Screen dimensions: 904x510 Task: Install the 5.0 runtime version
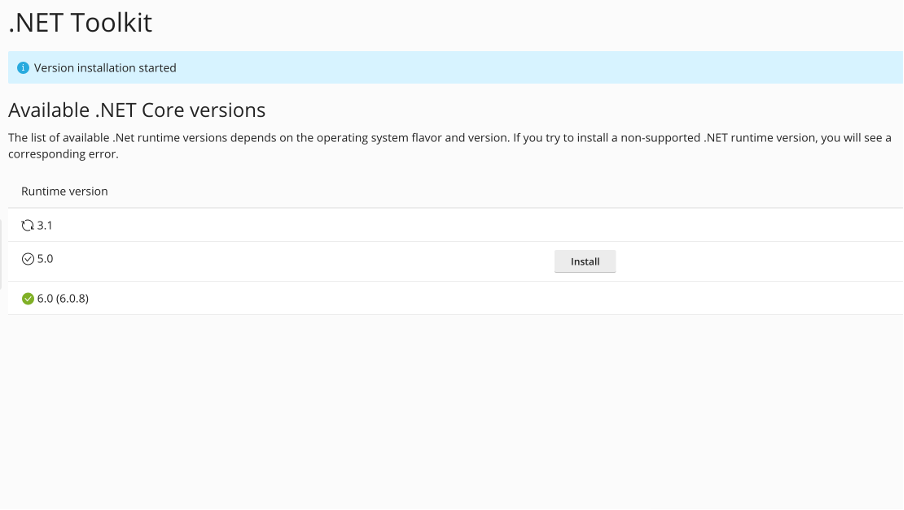(585, 262)
